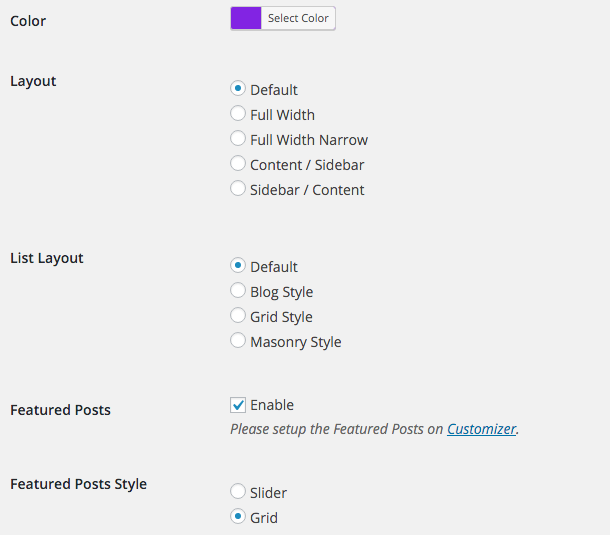This screenshot has height=535, width=610.
Task: Pick Sidebar / Content layout
Action: click(238, 188)
